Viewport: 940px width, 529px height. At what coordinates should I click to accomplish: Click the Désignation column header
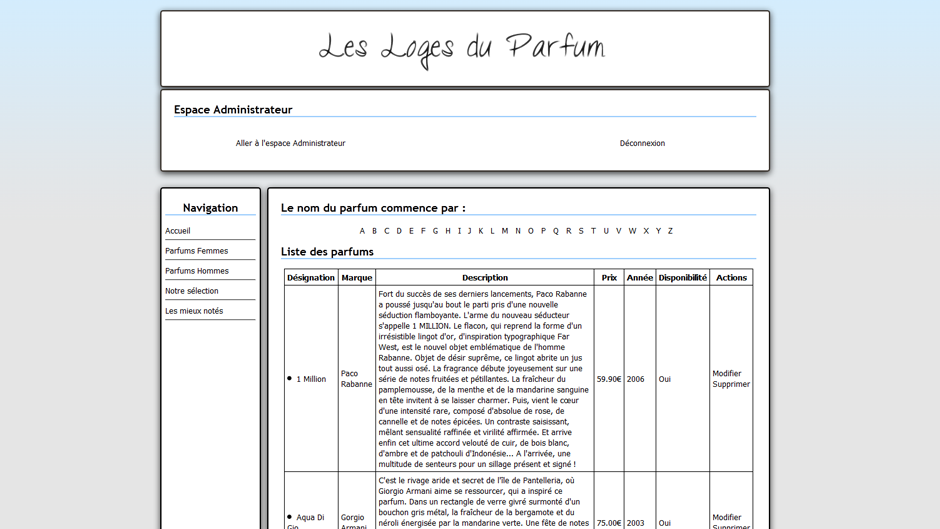(x=311, y=278)
